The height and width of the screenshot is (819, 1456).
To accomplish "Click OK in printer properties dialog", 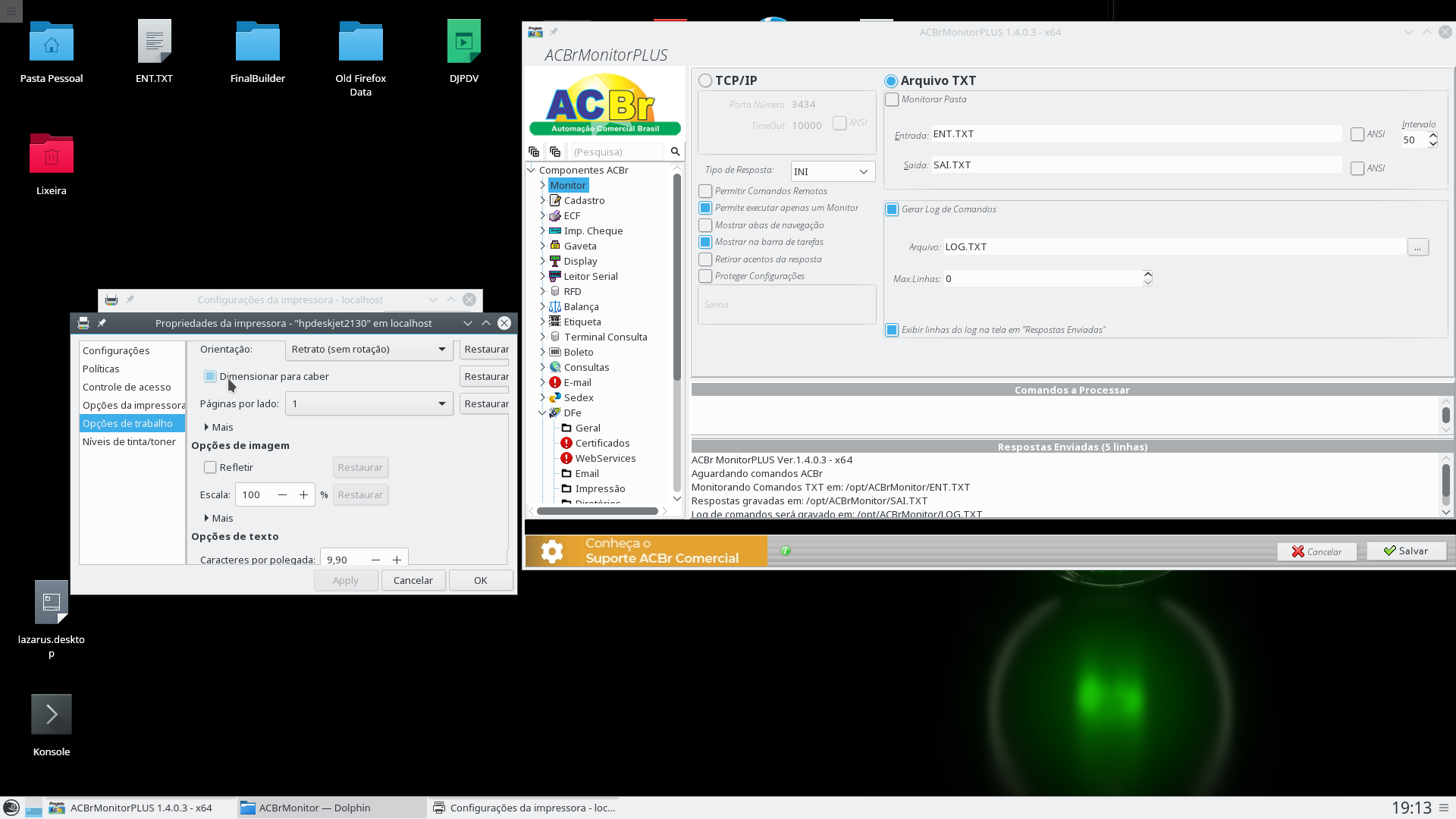I will [x=481, y=580].
